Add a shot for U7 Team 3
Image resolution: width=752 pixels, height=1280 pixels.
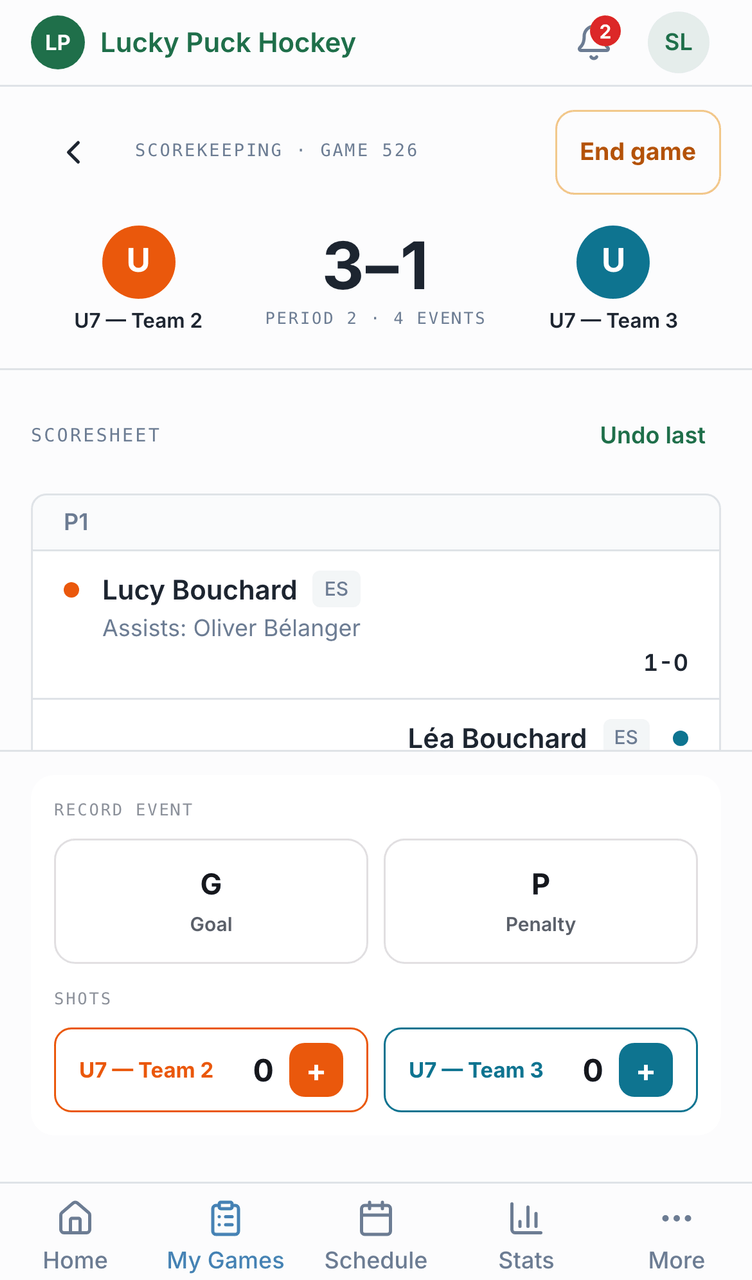click(x=646, y=1071)
